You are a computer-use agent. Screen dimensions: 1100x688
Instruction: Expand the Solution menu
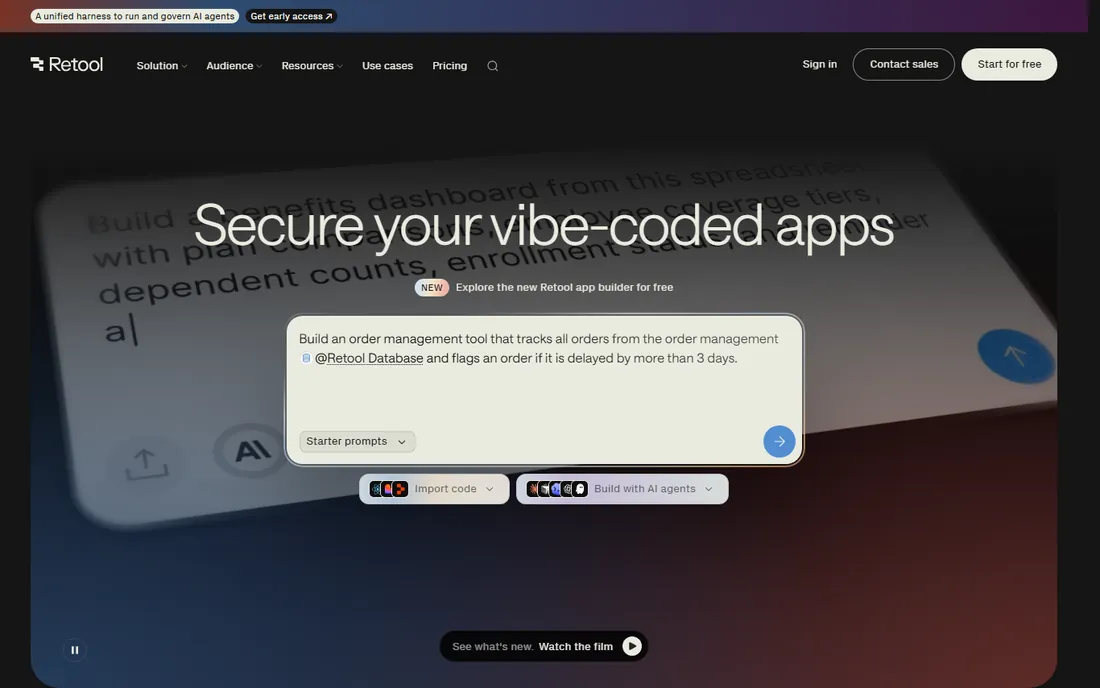point(161,66)
